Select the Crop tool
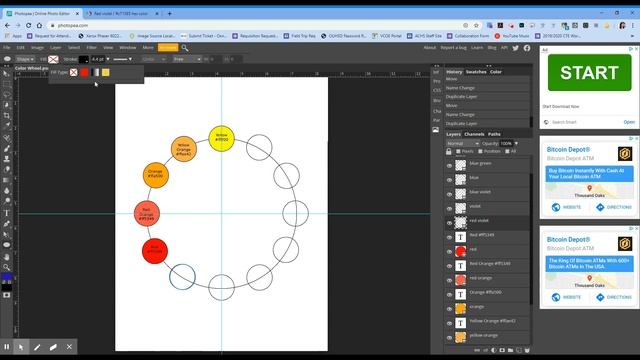The width and height of the screenshot is (640, 360). pyautogui.click(x=6, y=116)
